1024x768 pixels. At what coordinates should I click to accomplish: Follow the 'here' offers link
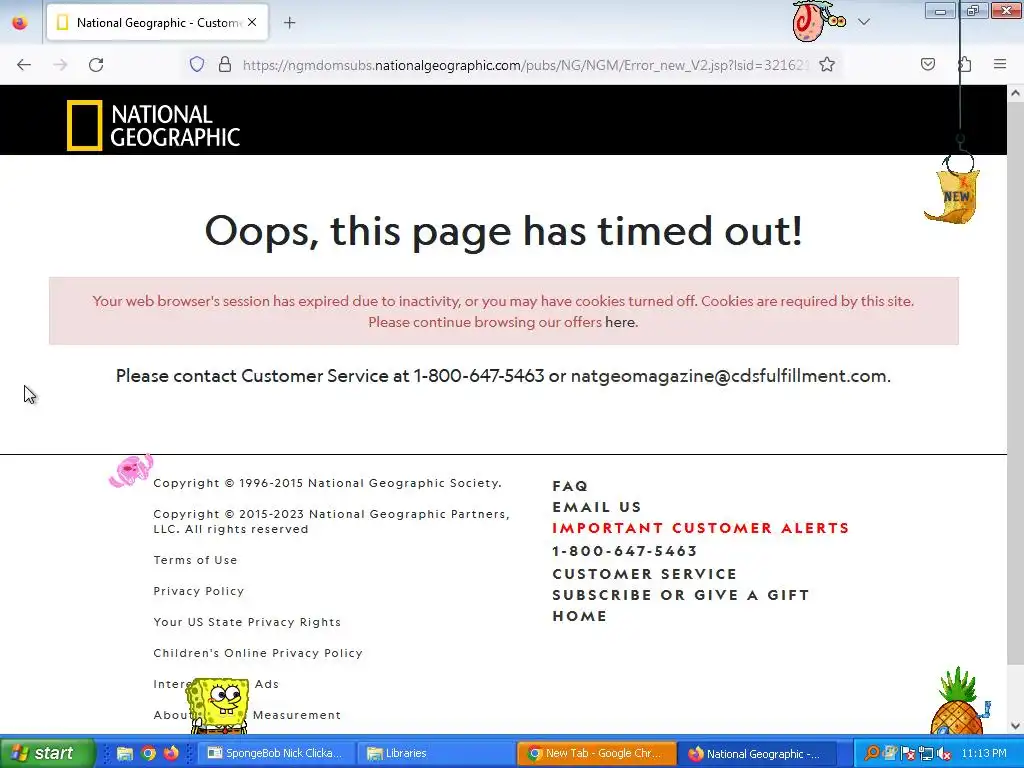tap(620, 322)
